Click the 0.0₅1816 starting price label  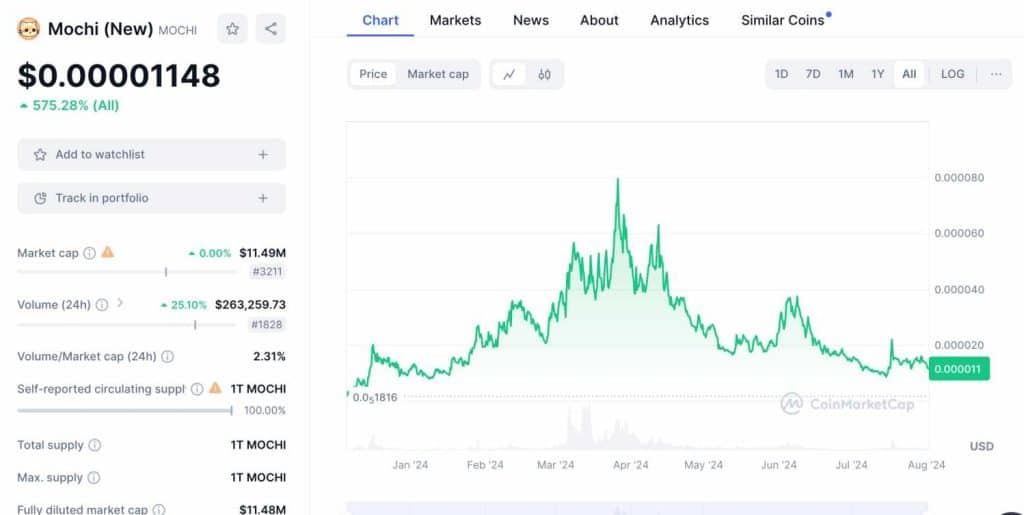click(375, 398)
